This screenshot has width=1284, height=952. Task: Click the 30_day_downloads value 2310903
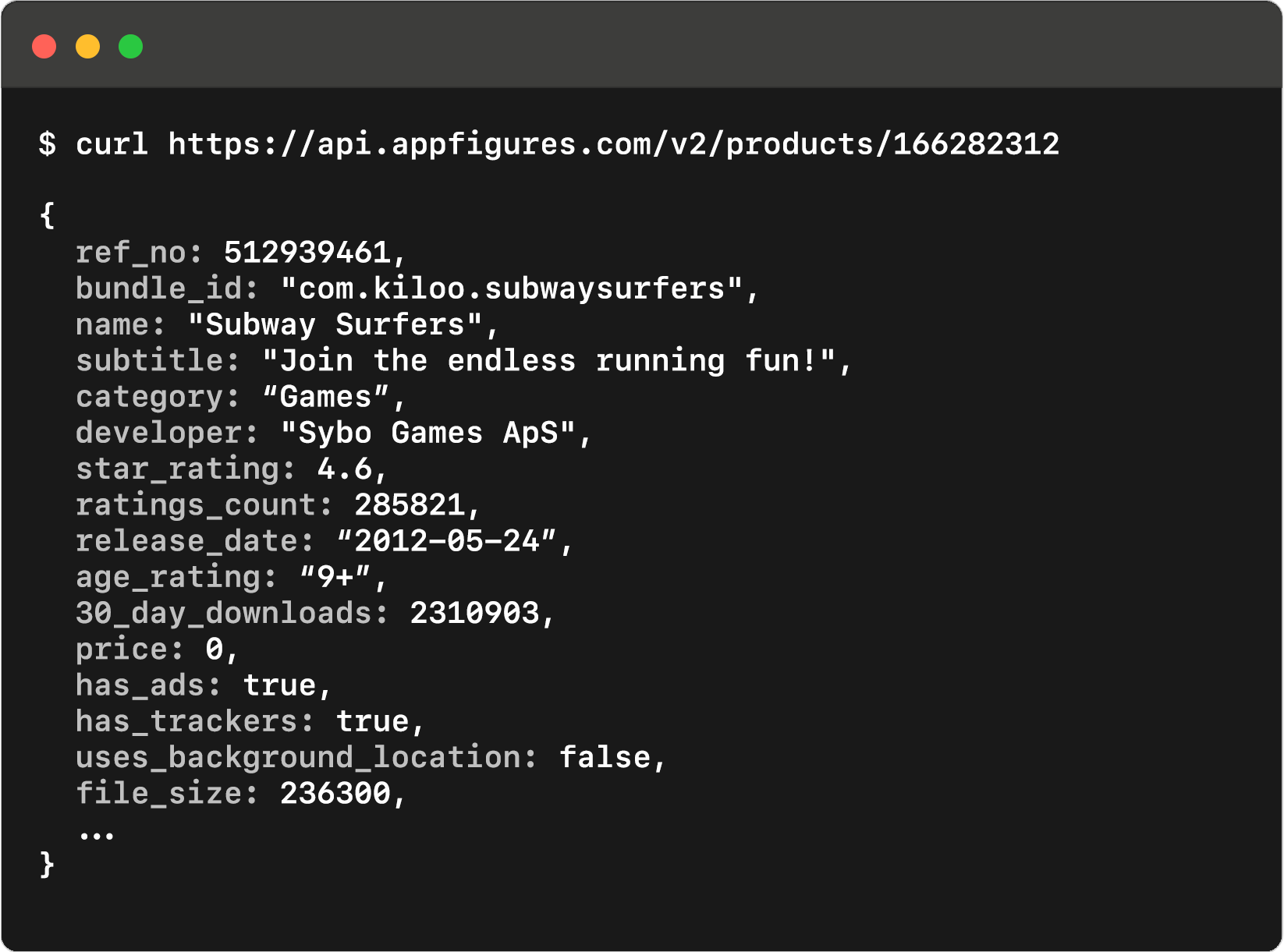point(474,614)
